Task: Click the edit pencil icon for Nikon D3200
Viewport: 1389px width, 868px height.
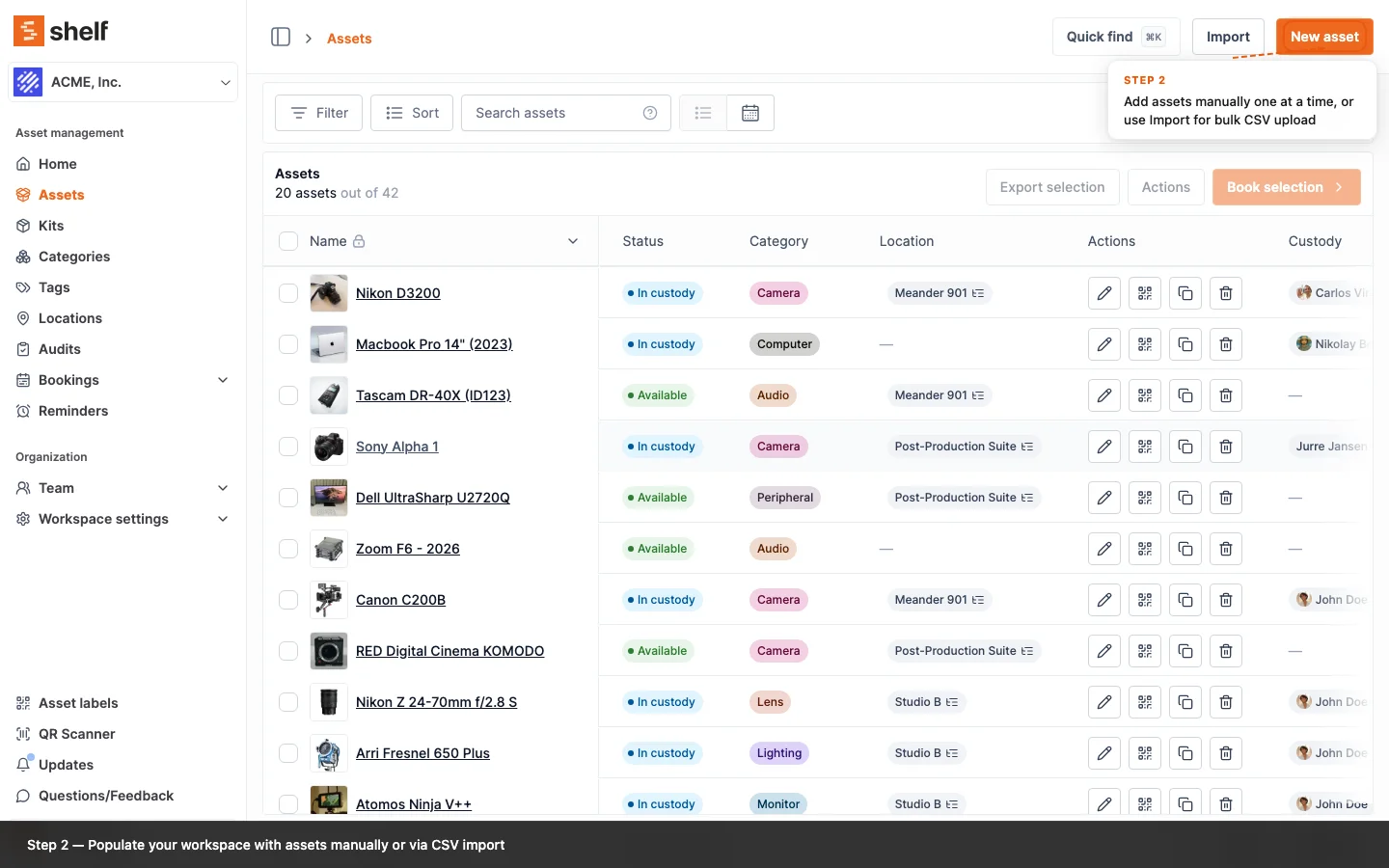Action: click(x=1104, y=293)
